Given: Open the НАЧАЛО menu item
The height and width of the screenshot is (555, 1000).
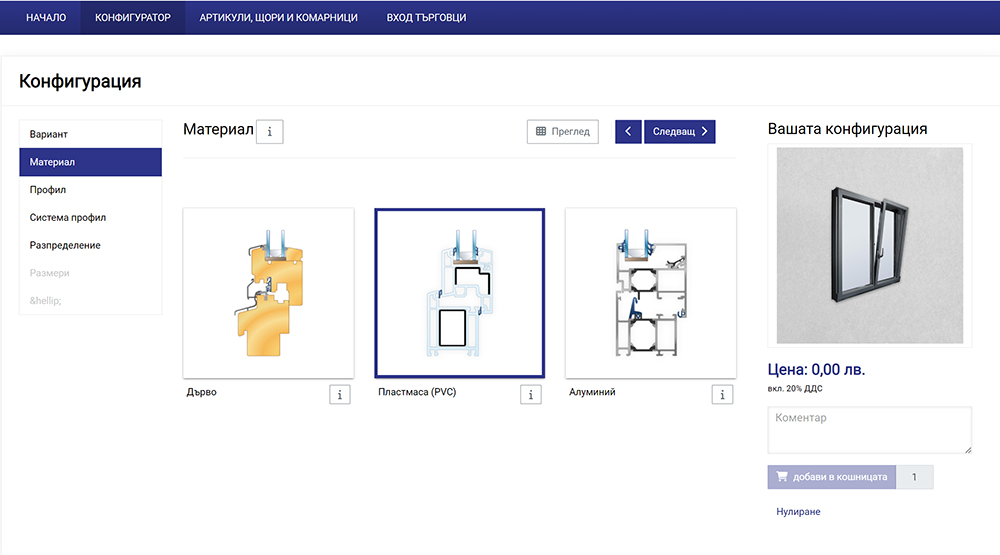Looking at the screenshot, I should (x=46, y=17).
